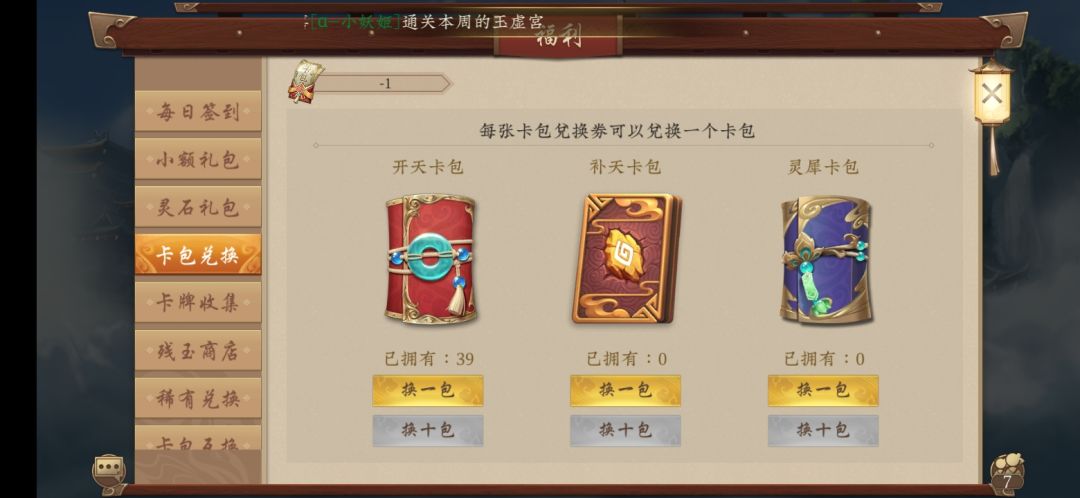Switch to the 每日签到 tab
1080x498 pixels.
(x=198, y=111)
